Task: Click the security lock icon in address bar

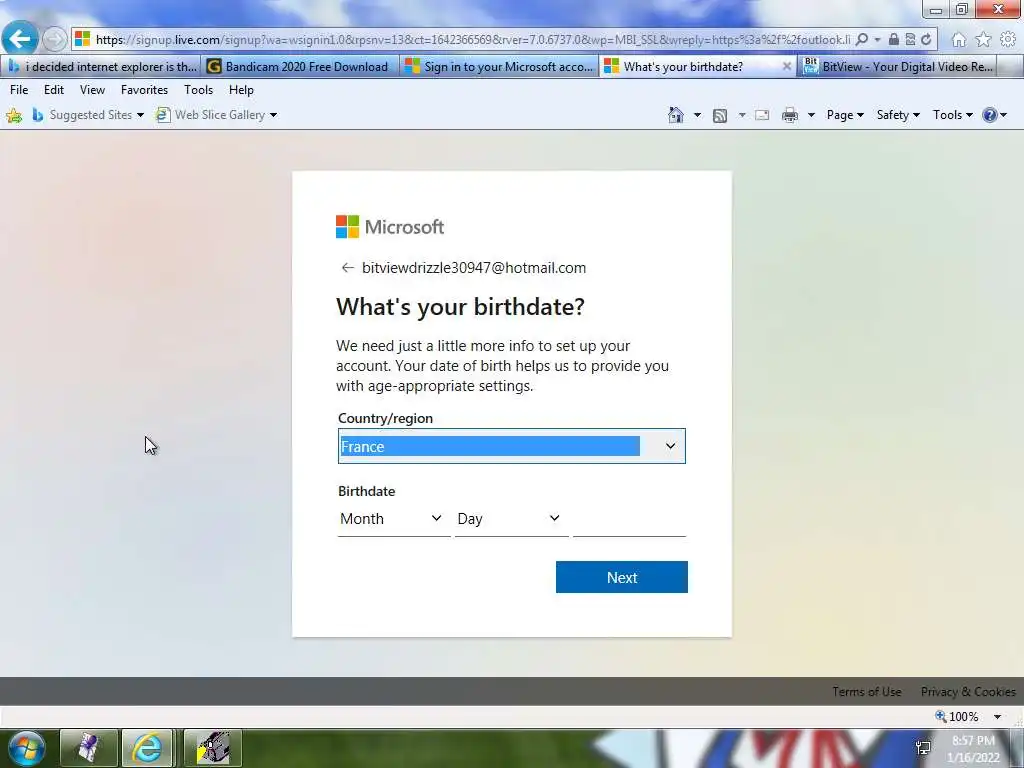Action: (x=893, y=40)
